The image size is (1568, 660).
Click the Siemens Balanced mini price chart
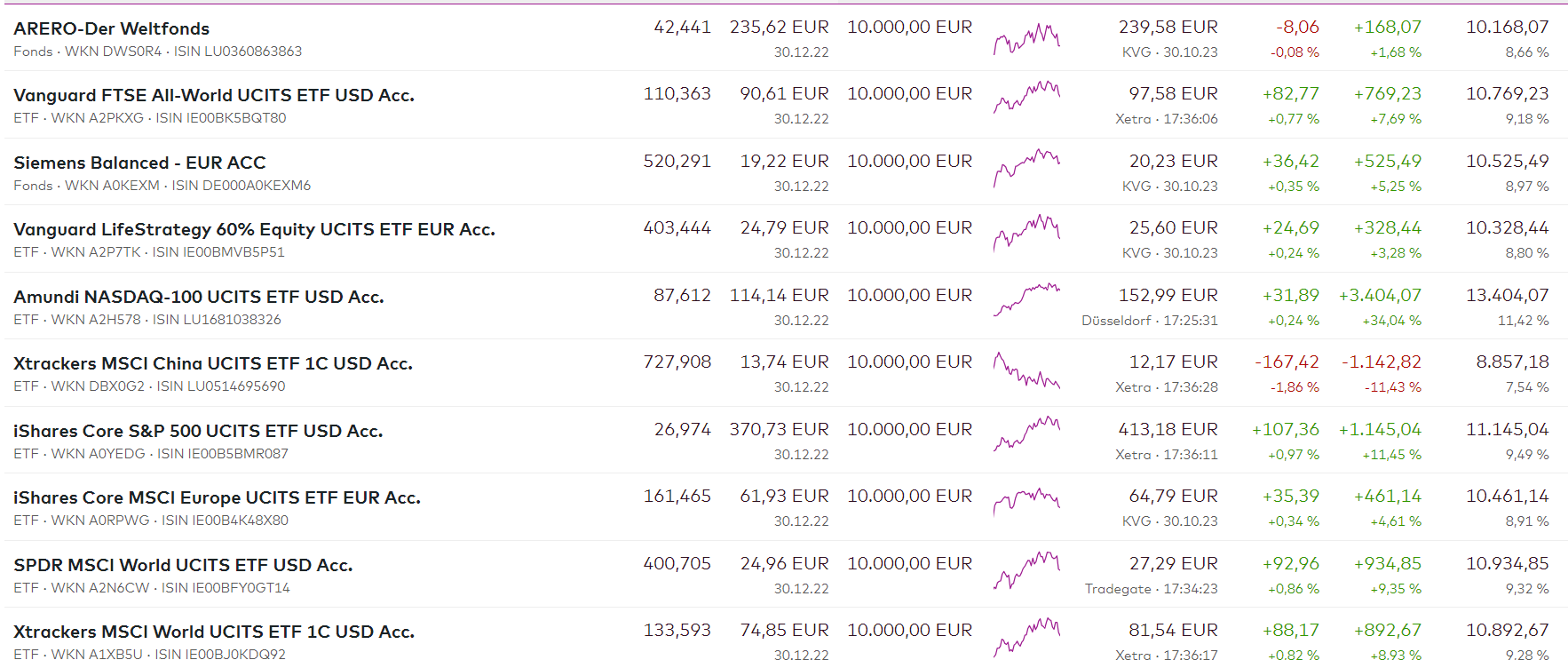tap(1026, 167)
